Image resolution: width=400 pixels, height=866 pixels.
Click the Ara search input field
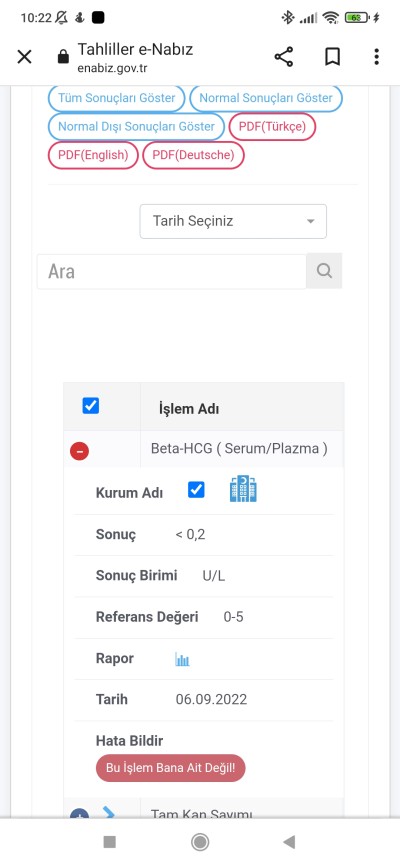tap(172, 271)
